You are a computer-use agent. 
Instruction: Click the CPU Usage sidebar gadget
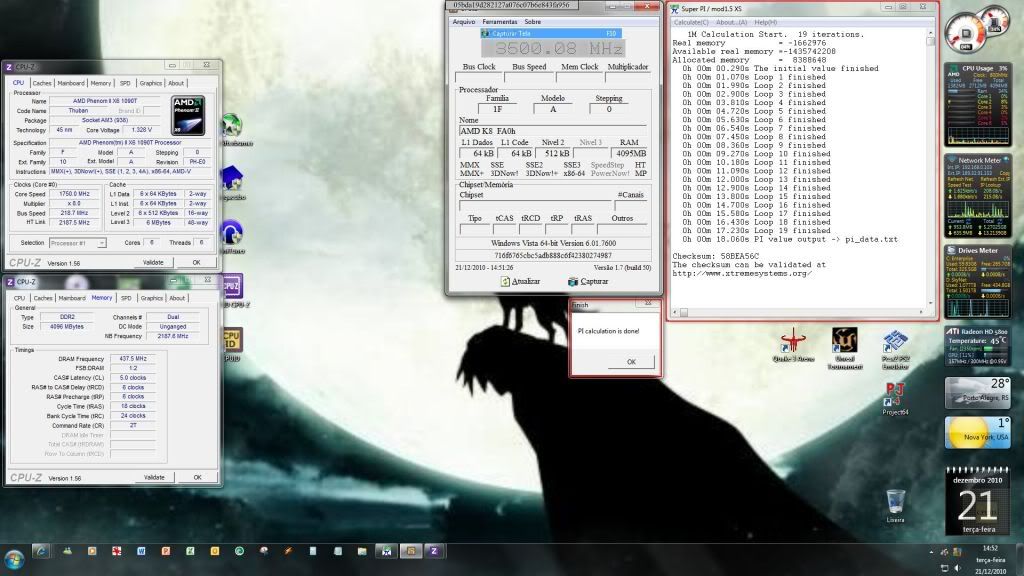tap(978, 104)
